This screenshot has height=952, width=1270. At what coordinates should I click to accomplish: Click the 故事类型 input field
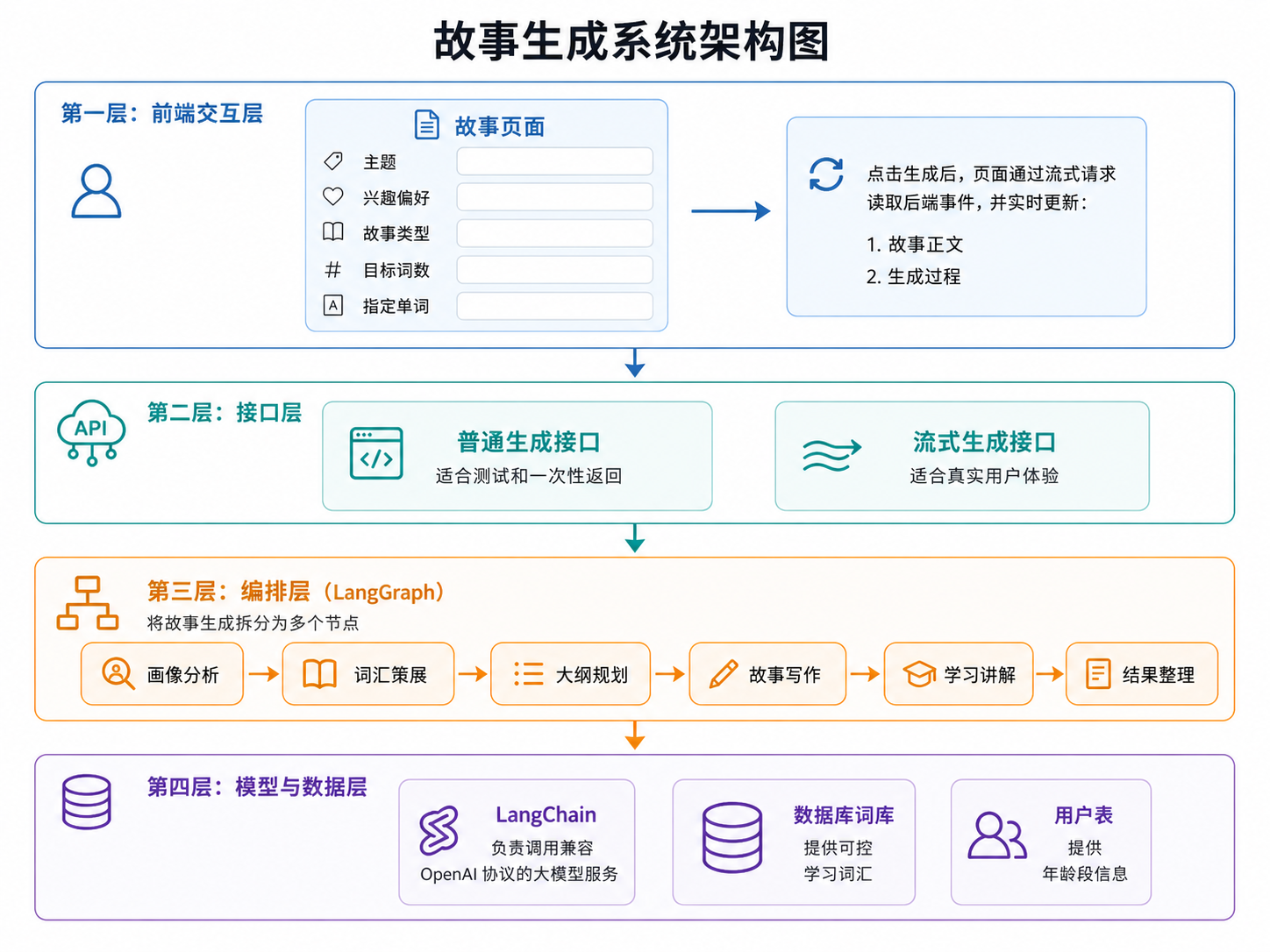[555, 233]
